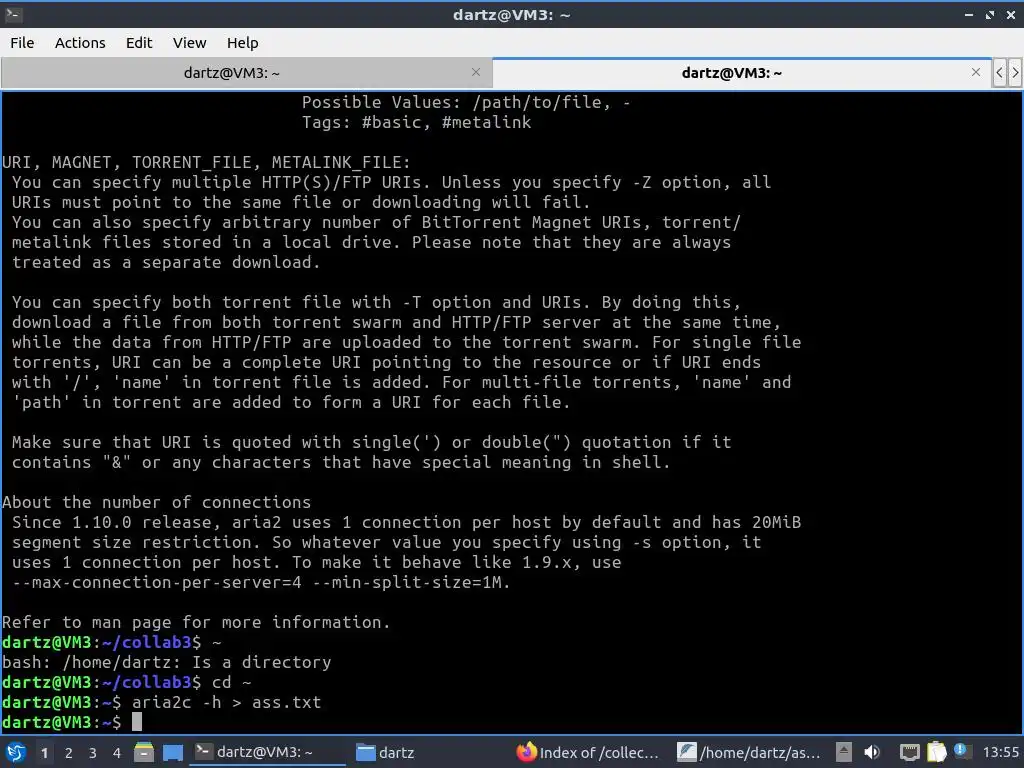Click the terminal icon in the title bar
The height and width of the screenshot is (768, 1024).
(x=14, y=14)
